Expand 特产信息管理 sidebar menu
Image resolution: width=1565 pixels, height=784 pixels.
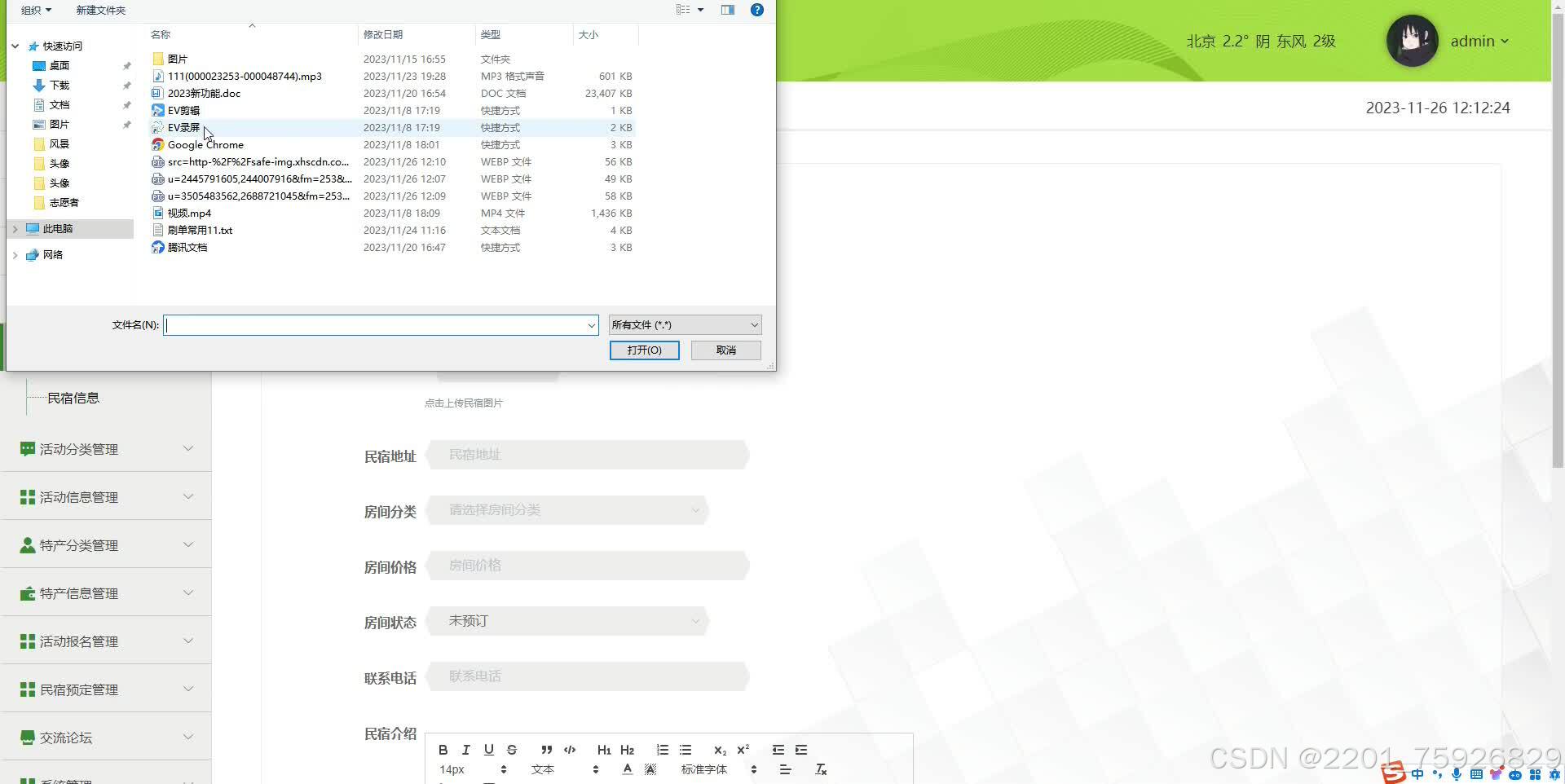[106, 593]
